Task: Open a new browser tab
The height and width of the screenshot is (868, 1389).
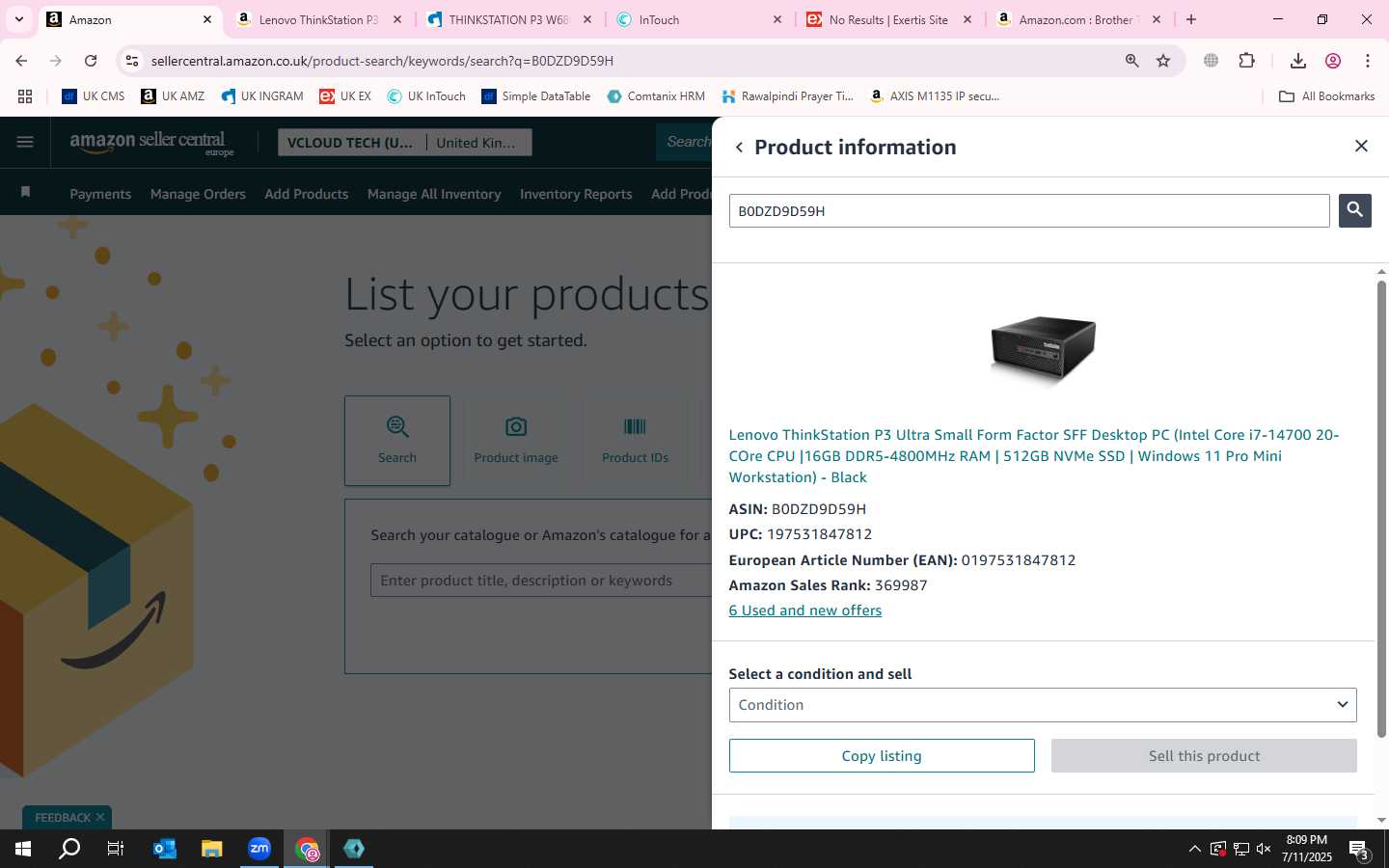Action: click(x=1191, y=19)
